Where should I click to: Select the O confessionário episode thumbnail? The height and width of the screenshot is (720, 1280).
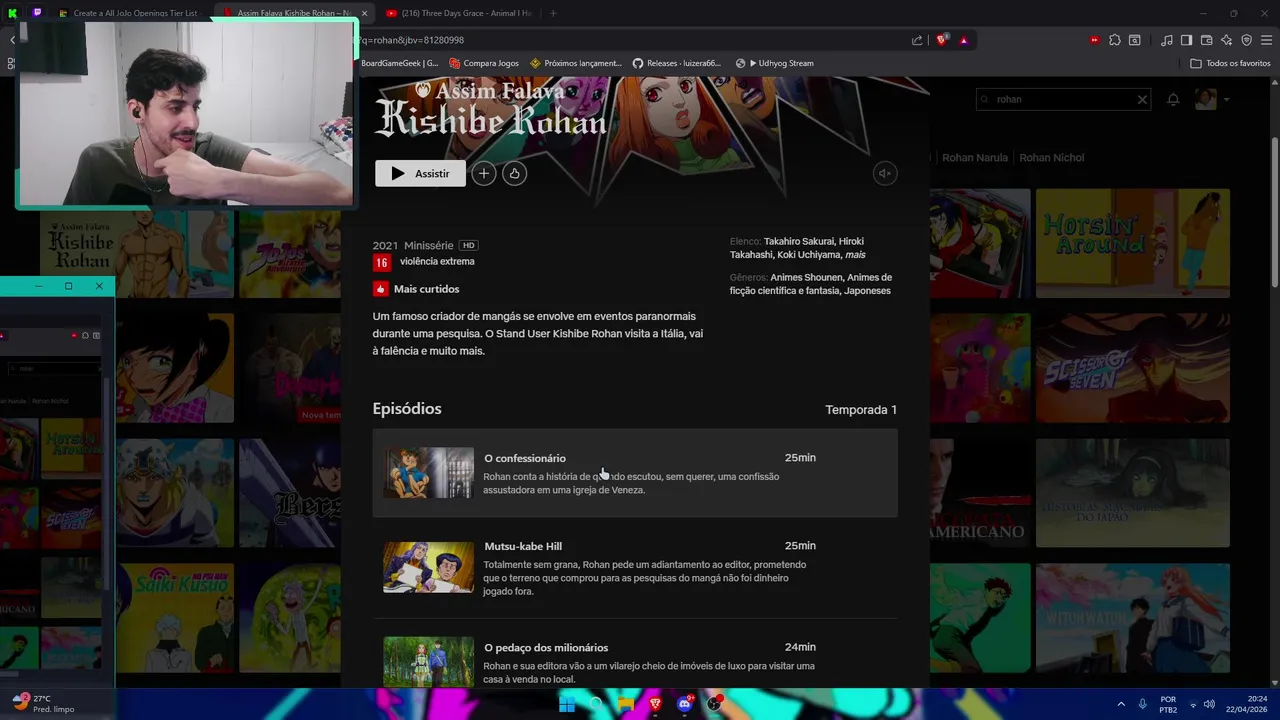click(x=428, y=473)
